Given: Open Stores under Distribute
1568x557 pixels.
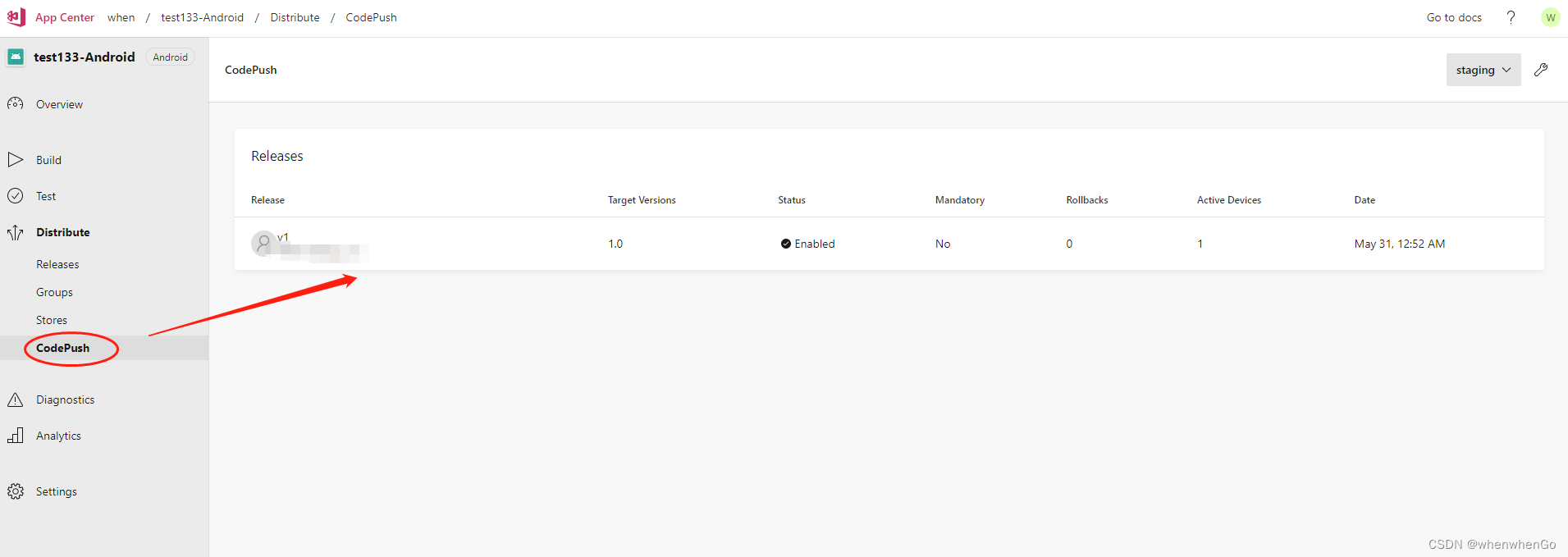Looking at the screenshot, I should (52, 320).
